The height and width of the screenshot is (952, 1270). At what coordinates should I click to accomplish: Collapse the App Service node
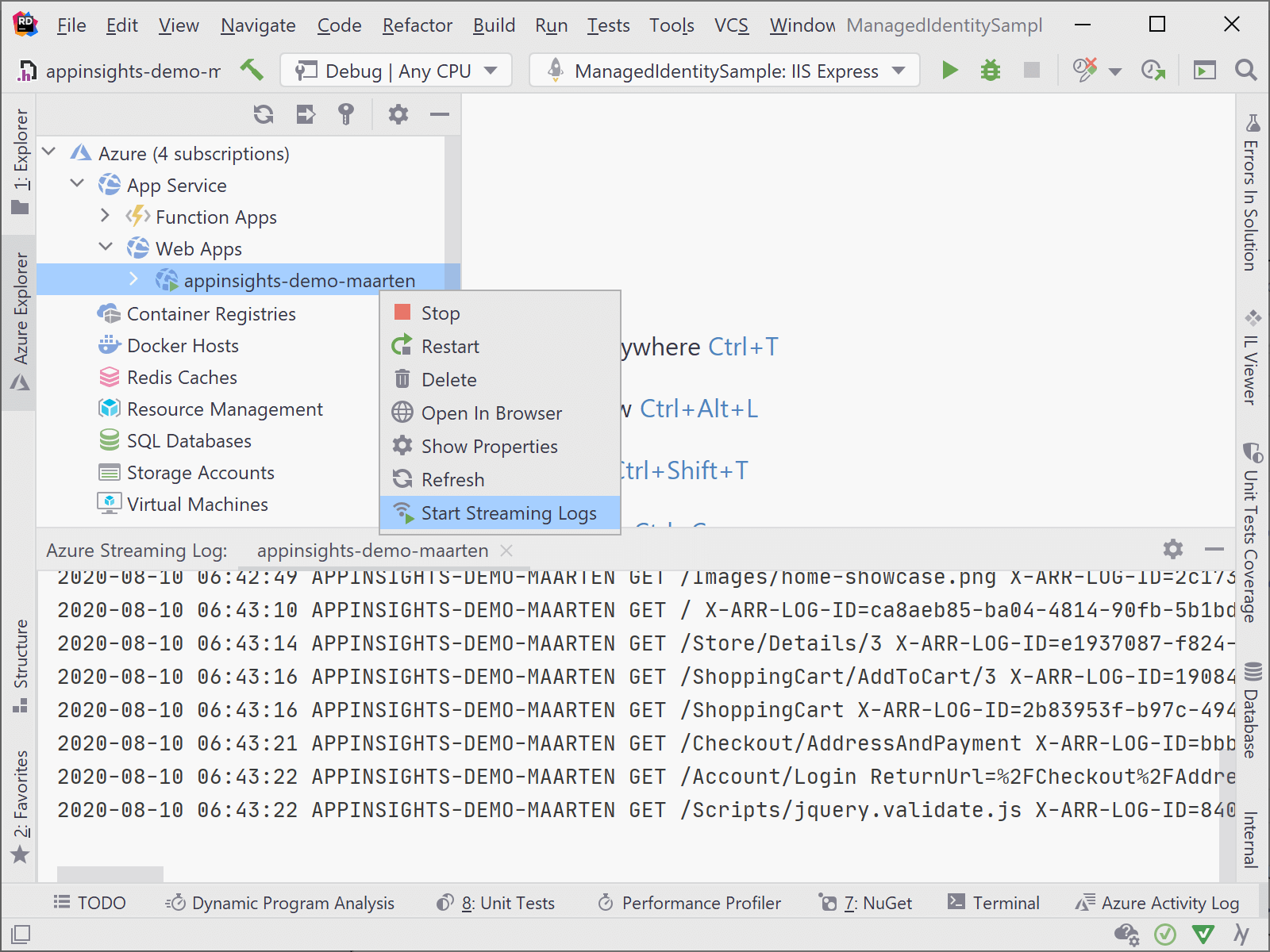pyautogui.click(x=78, y=183)
